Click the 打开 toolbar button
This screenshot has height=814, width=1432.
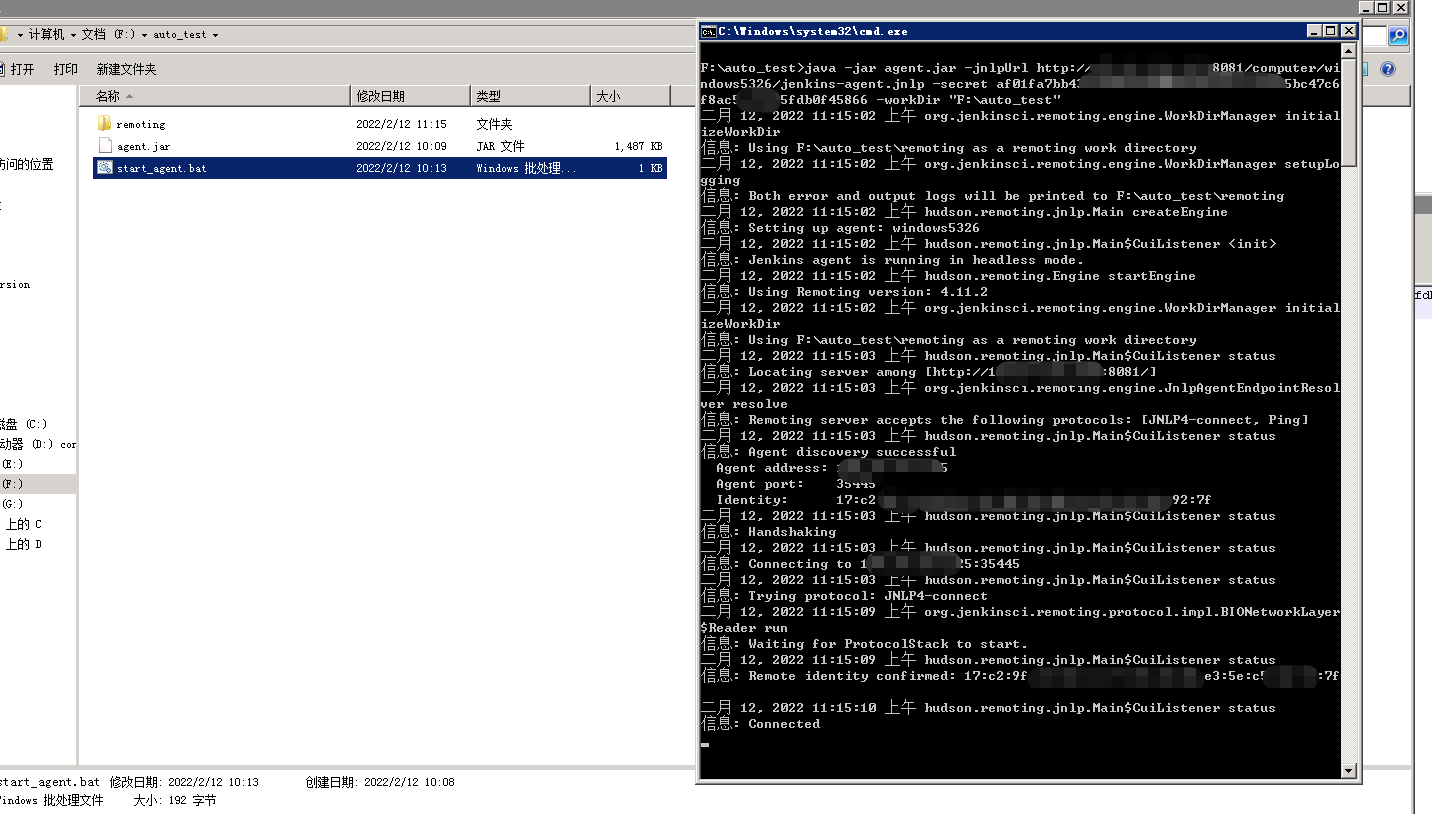[17, 69]
